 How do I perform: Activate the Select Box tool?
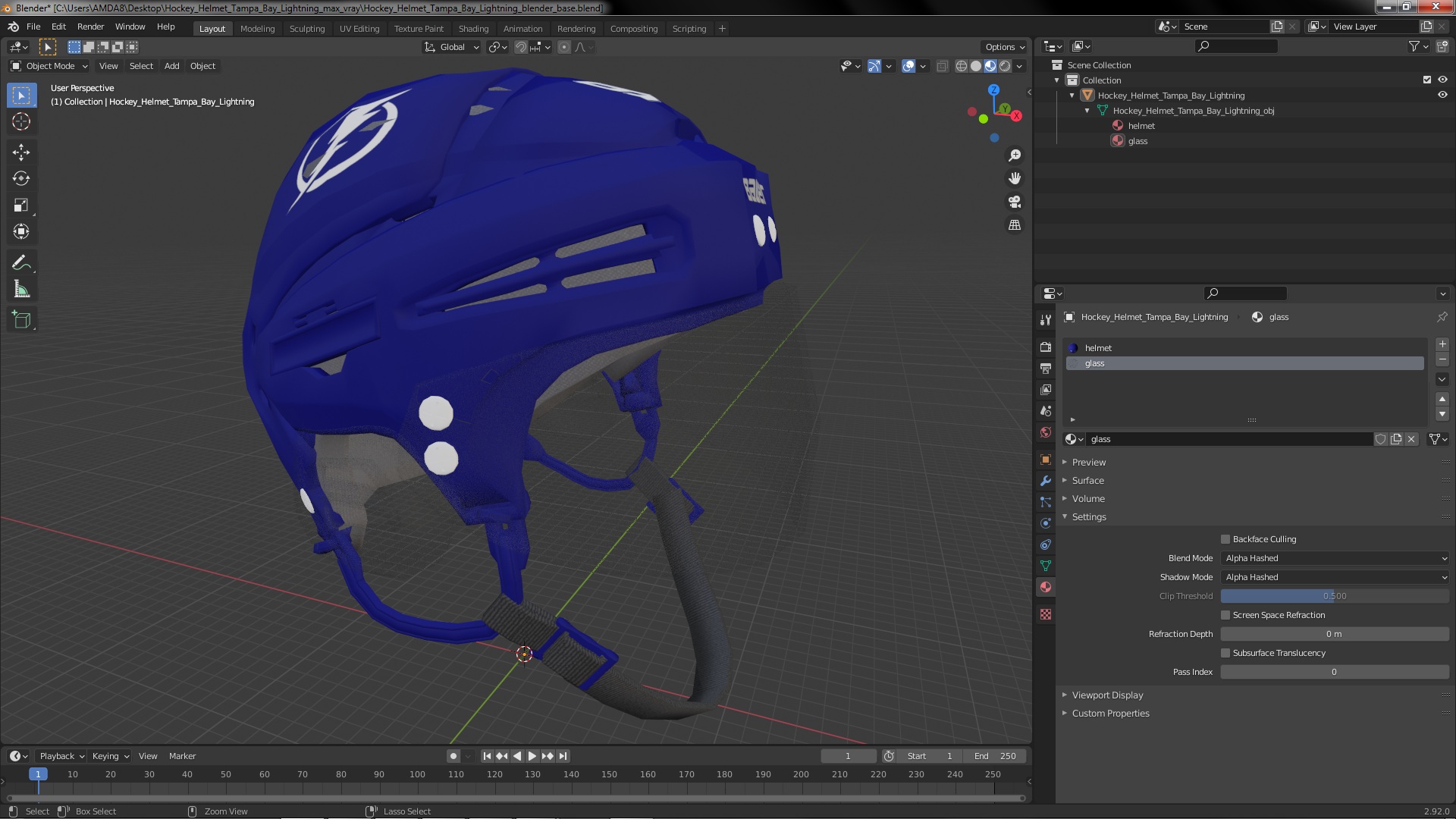pyautogui.click(x=21, y=95)
